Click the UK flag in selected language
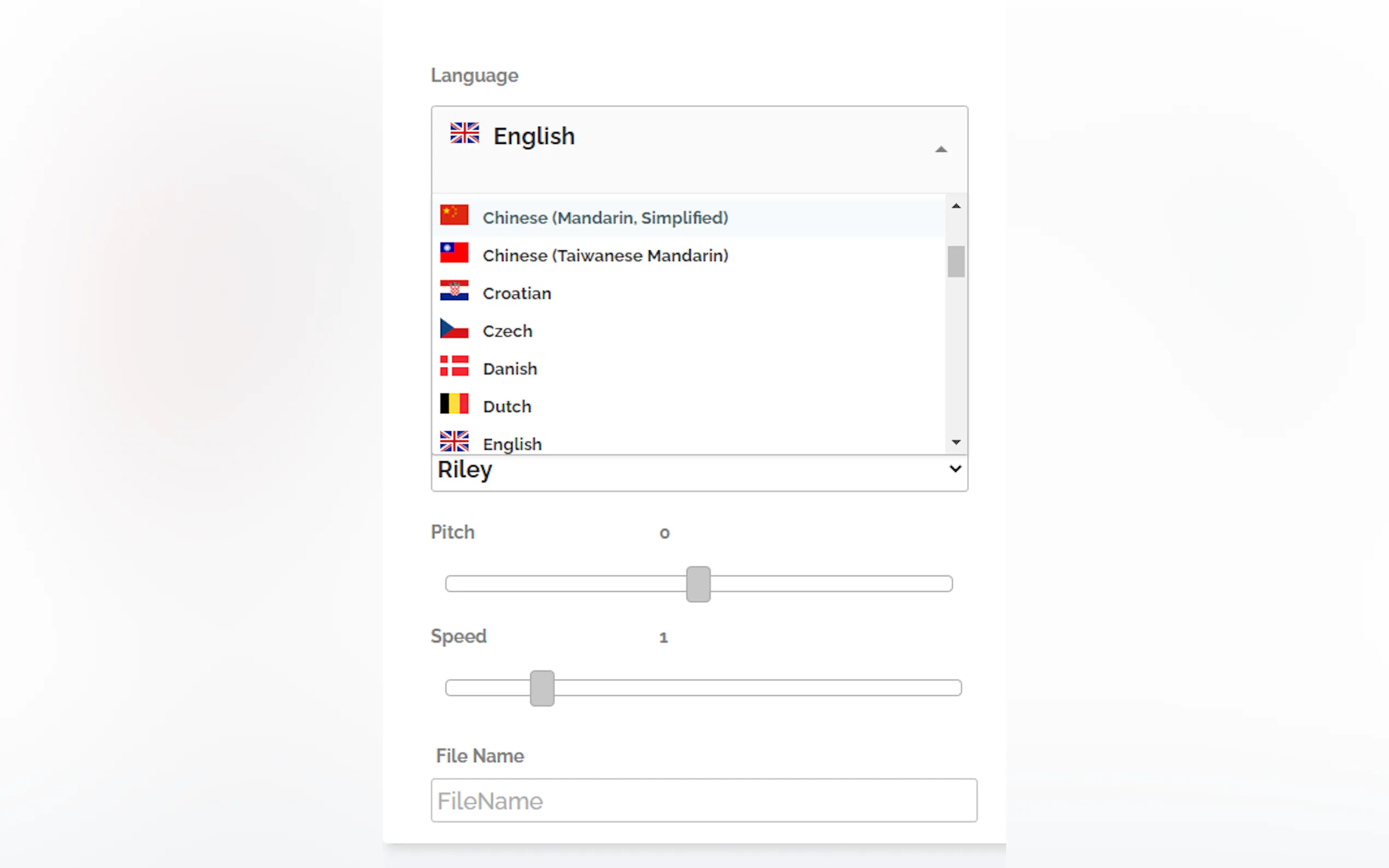This screenshot has width=1389, height=868. [x=464, y=133]
